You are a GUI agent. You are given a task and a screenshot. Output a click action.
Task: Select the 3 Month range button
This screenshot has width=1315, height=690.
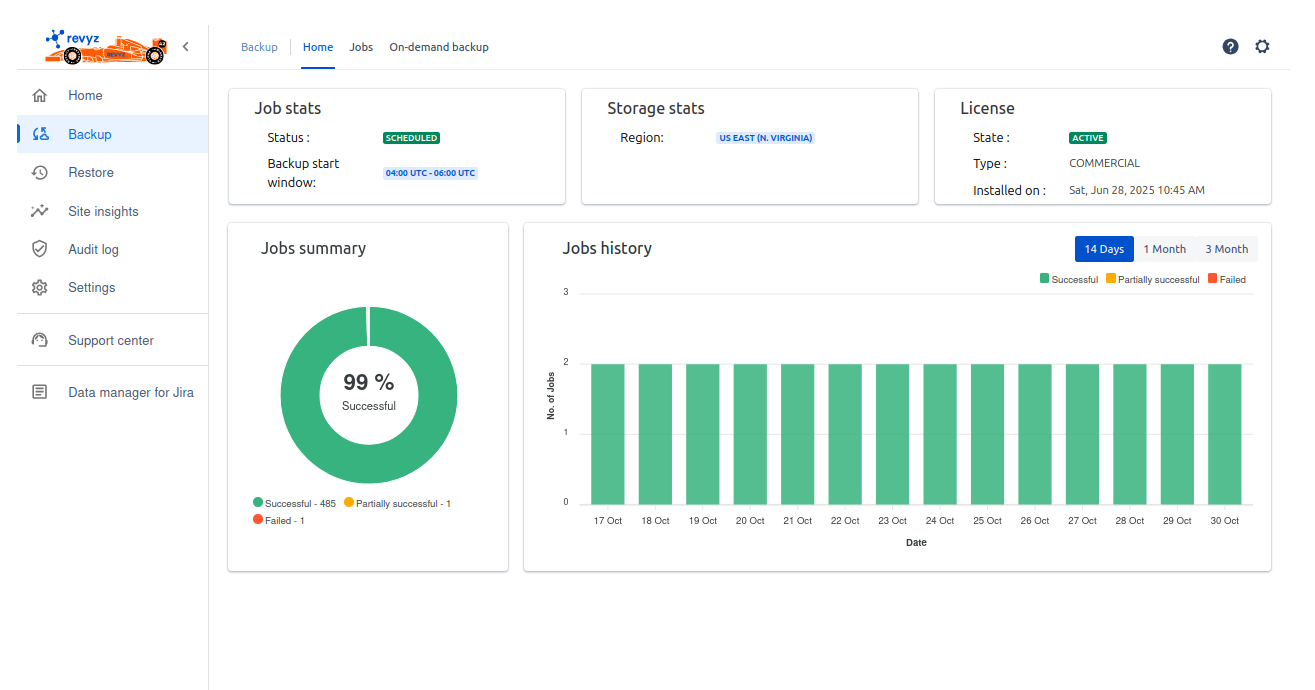pyautogui.click(x=1226, y=249)
